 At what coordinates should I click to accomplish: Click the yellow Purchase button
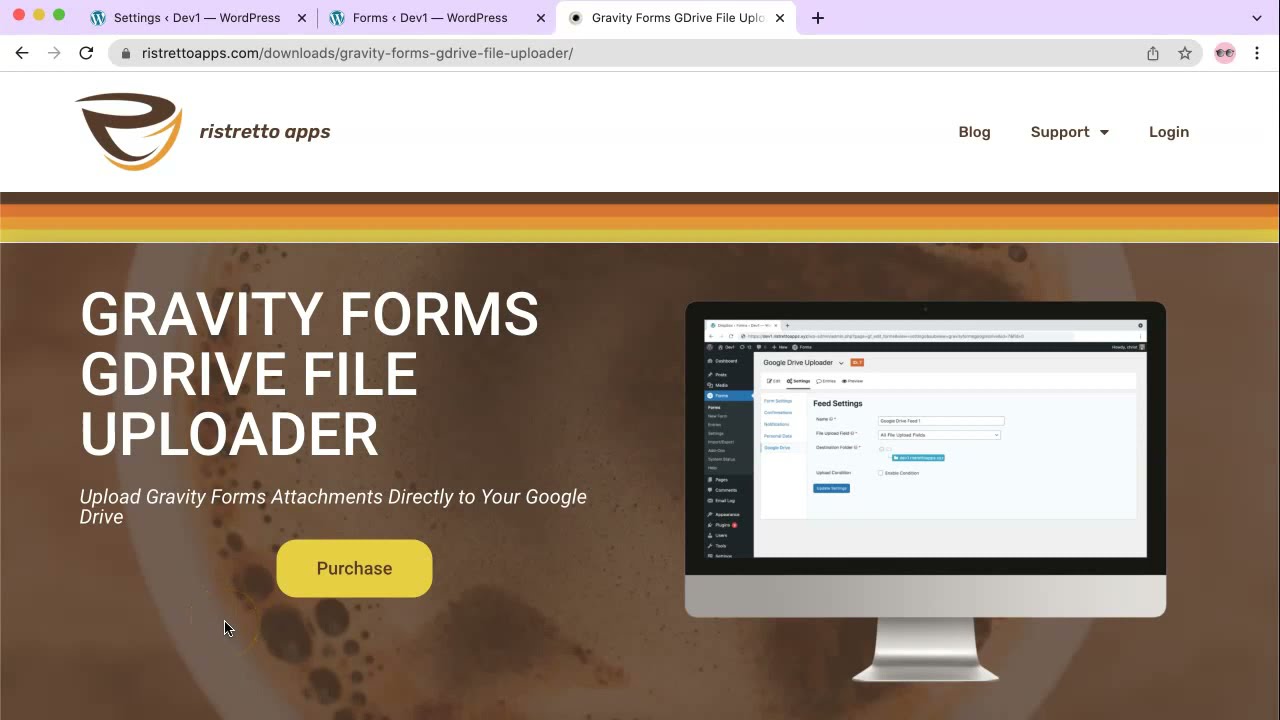354,568
